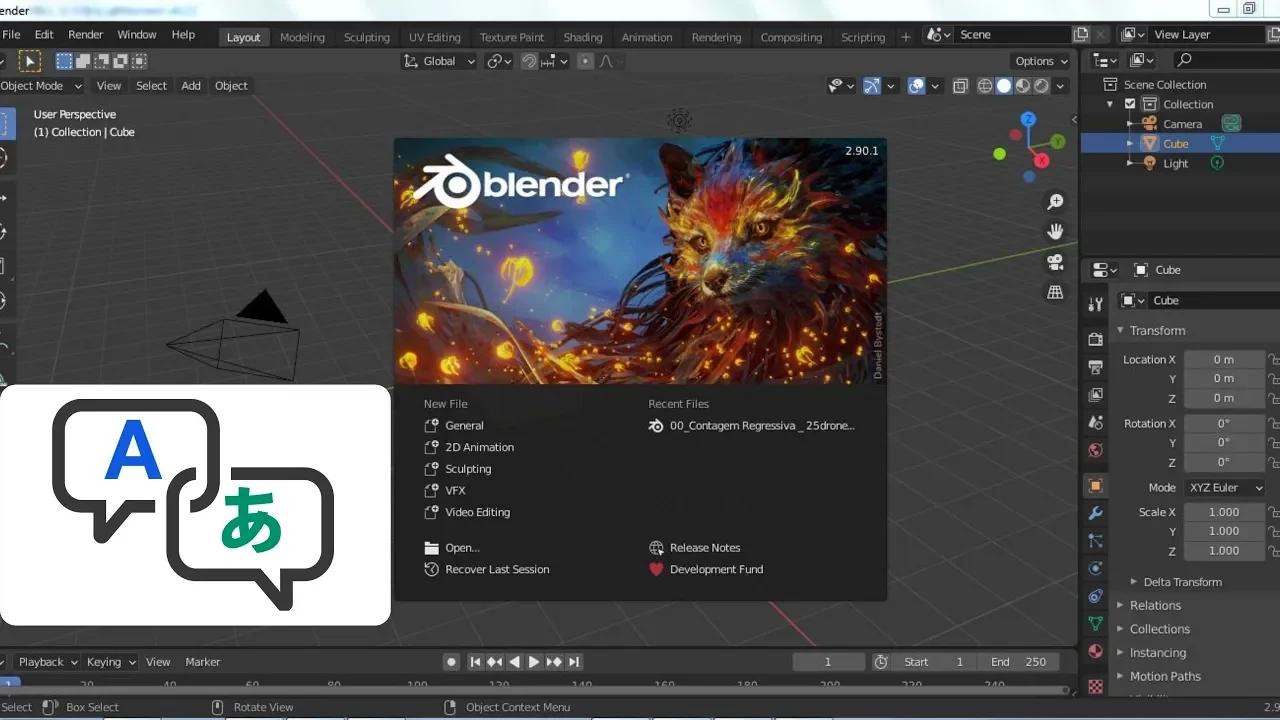Open Release Notes from the splash screen
The width and height of the screenshot is (1280, 720).
705,547
